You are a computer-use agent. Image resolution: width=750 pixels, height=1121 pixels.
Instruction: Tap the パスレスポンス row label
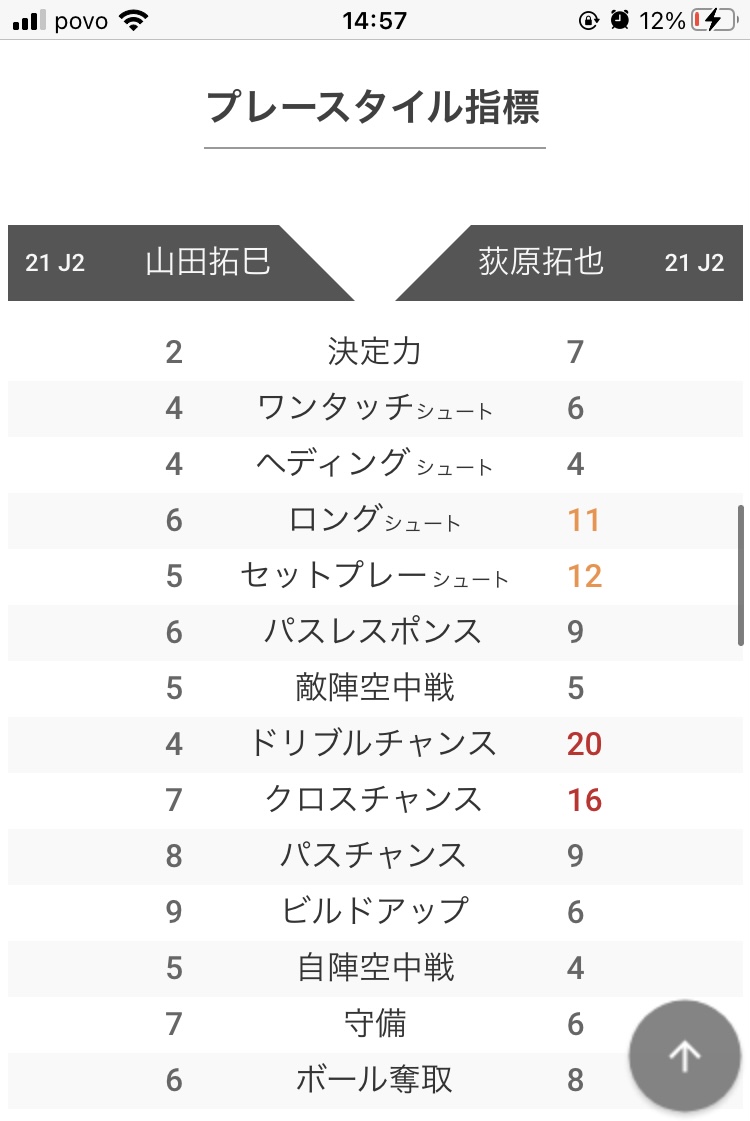coord(374,632)
